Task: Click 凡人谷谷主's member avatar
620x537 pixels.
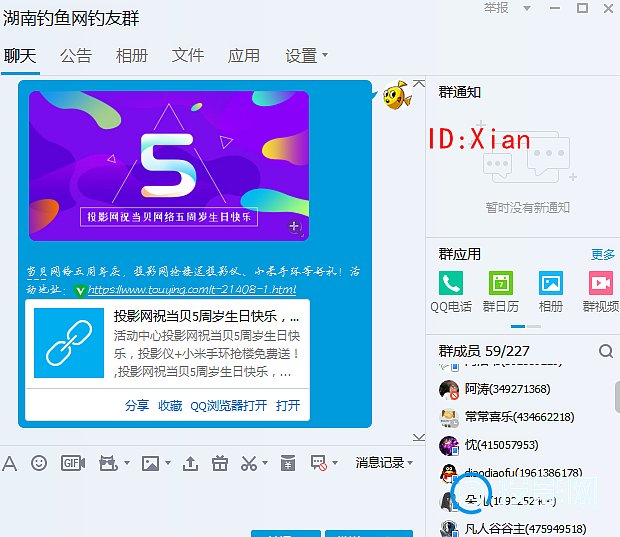Action: [449, 529]
